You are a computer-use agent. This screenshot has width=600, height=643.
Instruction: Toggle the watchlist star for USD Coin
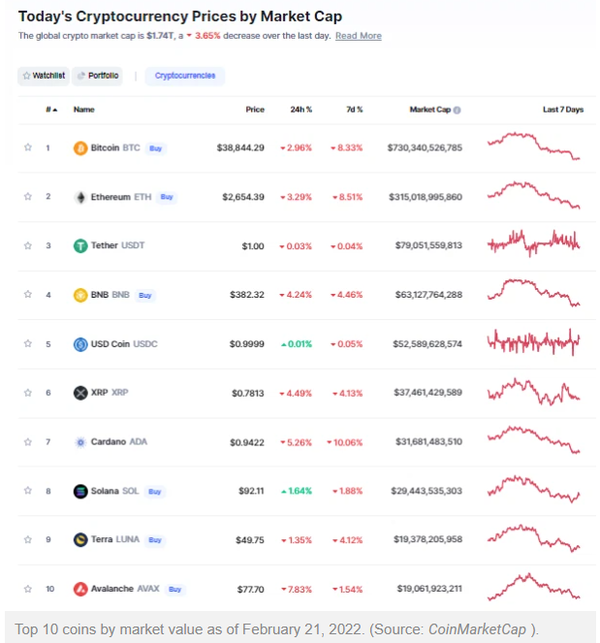coord(28,343)
